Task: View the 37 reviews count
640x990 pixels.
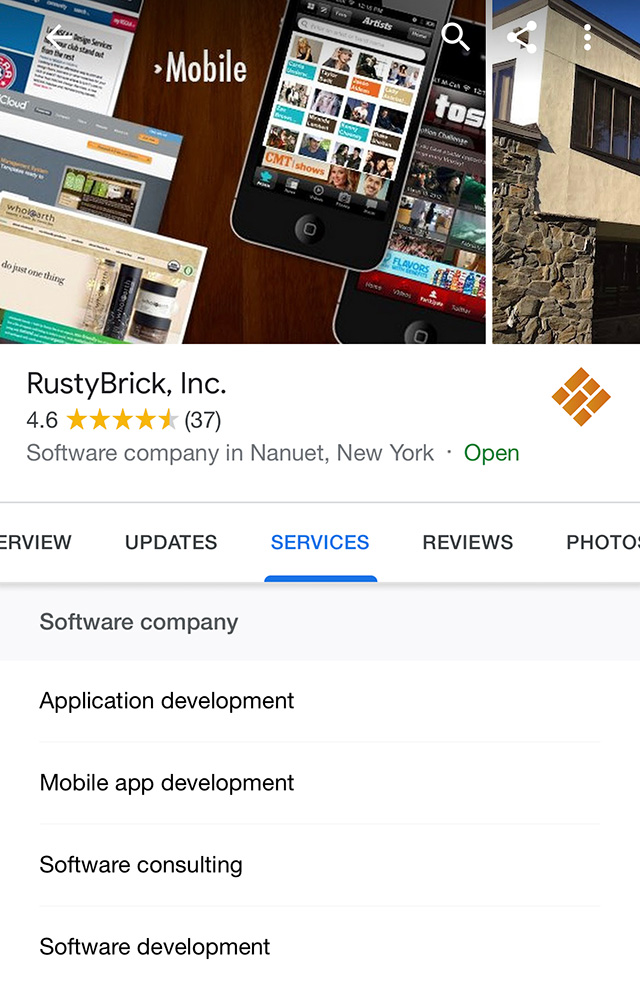Action: [203, 420]
